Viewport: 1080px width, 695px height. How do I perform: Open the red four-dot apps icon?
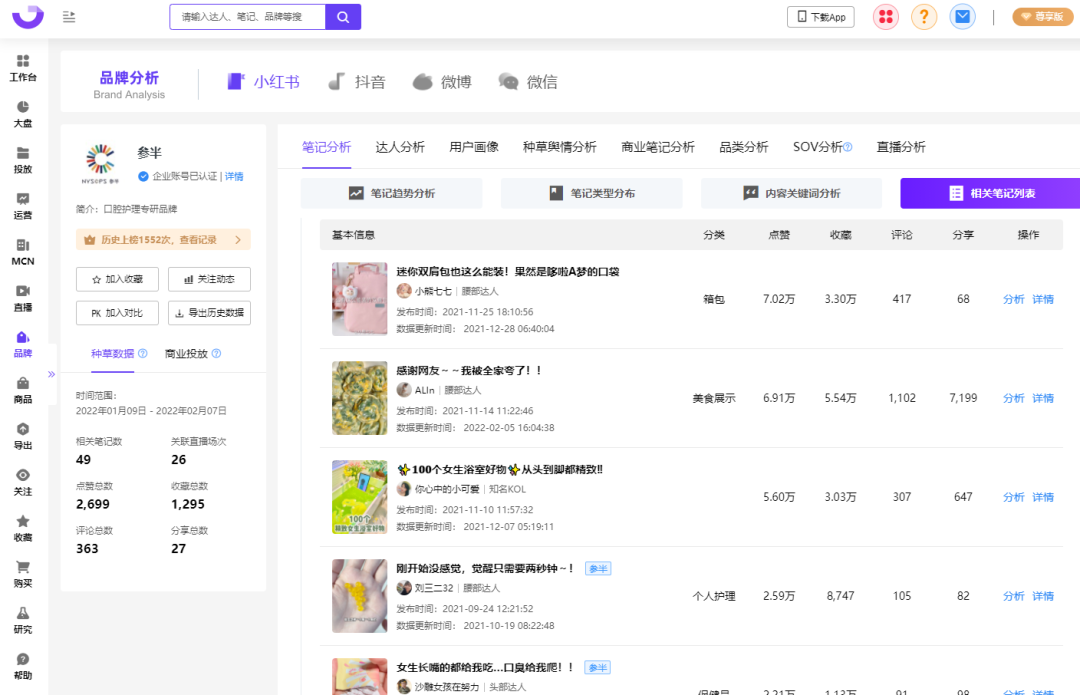coord(886,17)
